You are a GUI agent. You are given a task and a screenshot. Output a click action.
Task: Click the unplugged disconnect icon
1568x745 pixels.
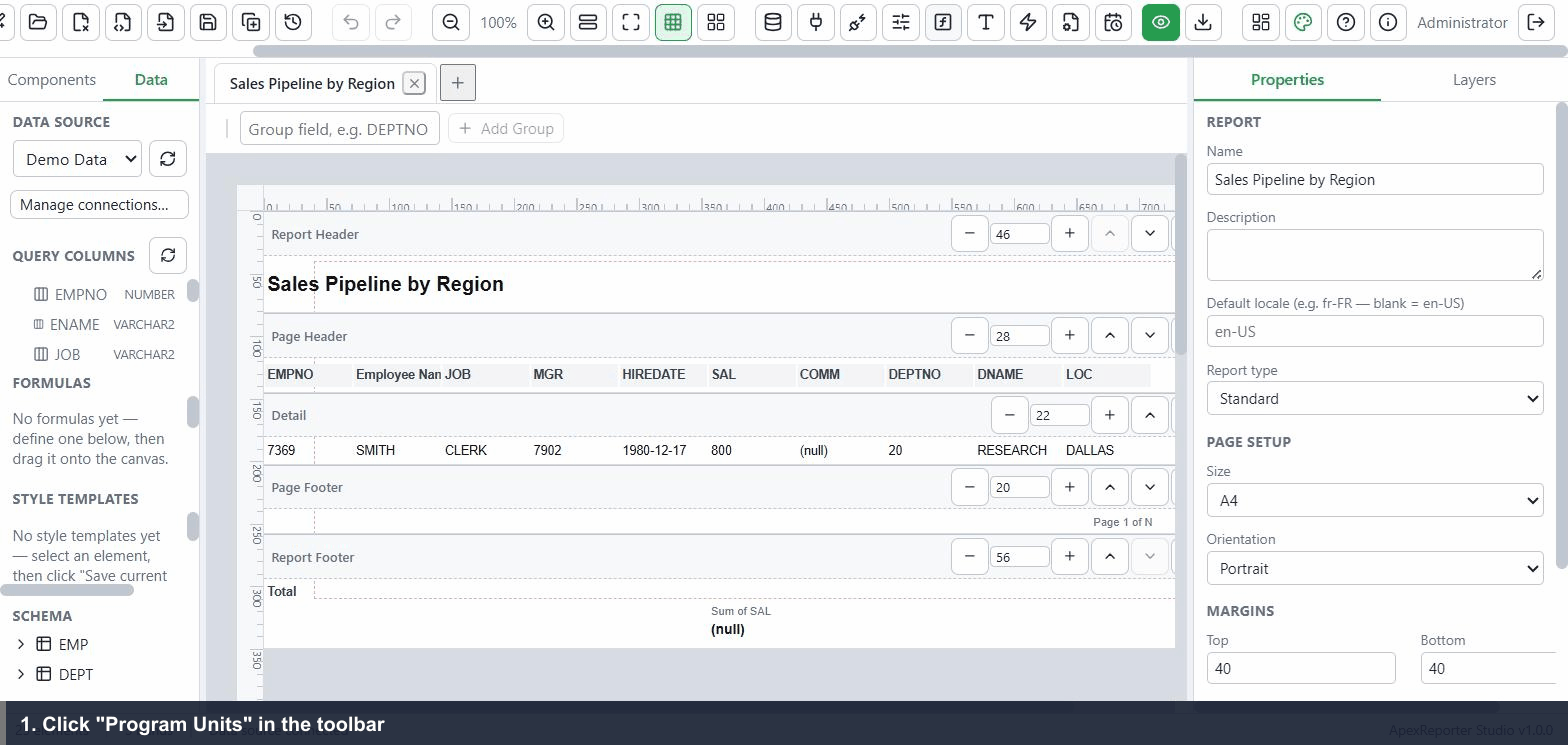pyautogui.click(x=858, y=22)
